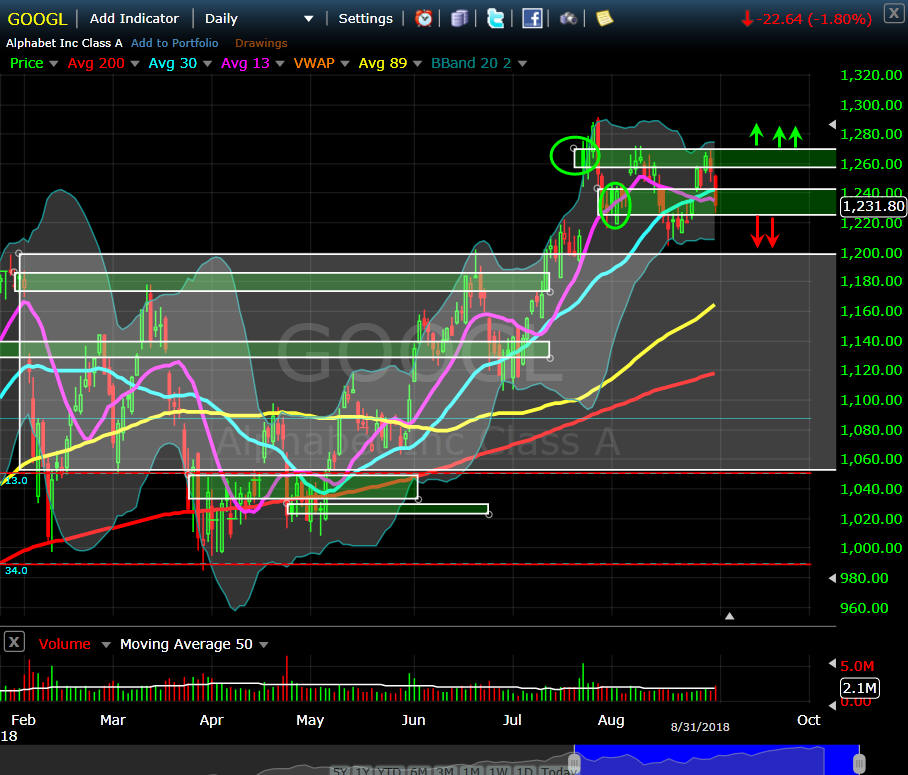The height and width of the screenshot is (775, 908).
Task: Share chart via the Twitter icon
Action: [495, 18]
